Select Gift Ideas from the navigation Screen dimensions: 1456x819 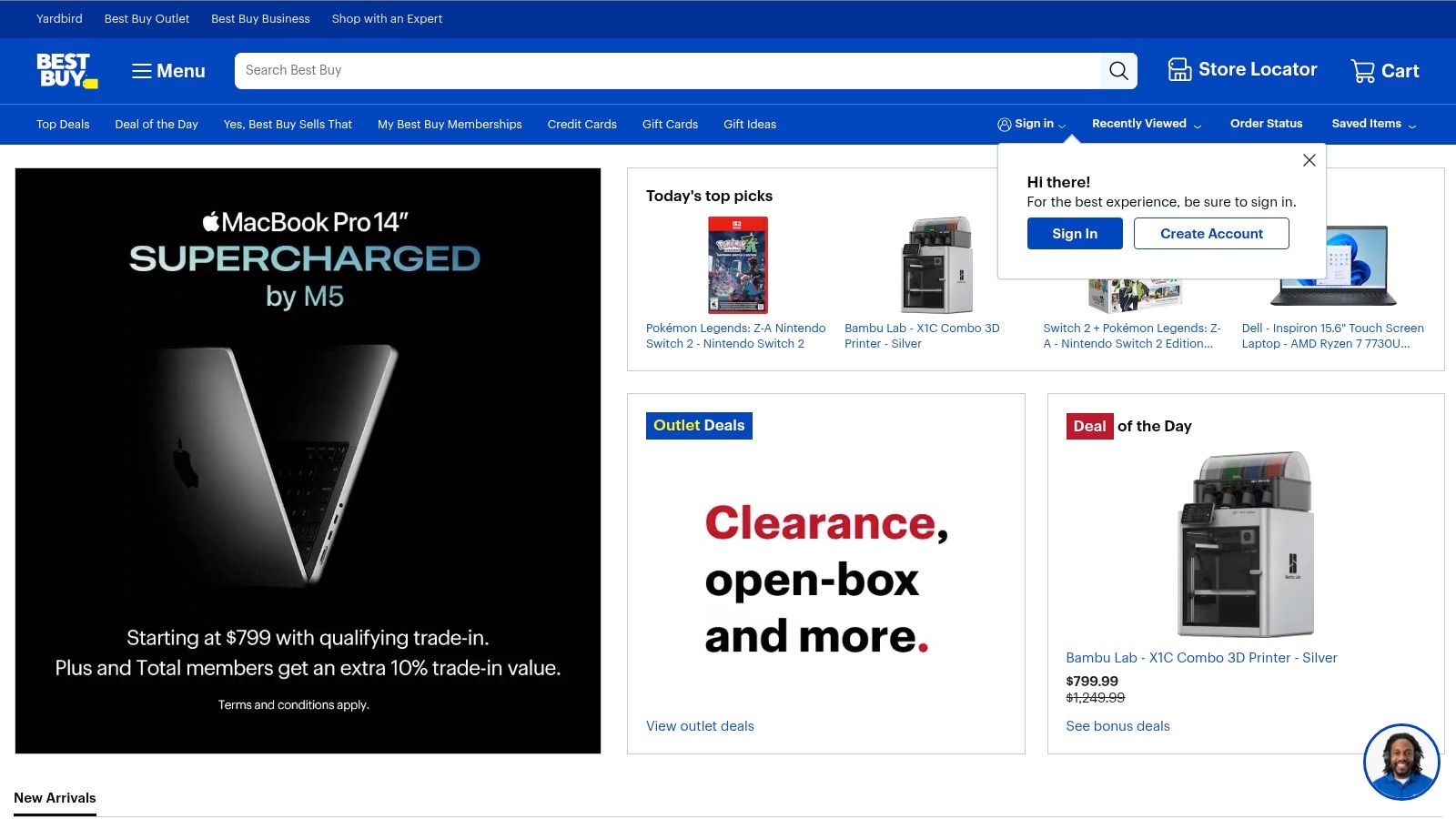tap(749, 124)
